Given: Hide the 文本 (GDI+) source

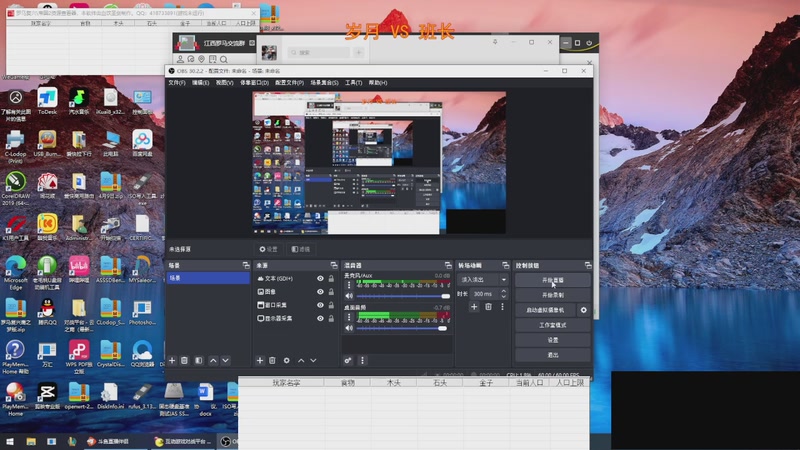Looking at the screenshot, I should click(x=320, y=279).
